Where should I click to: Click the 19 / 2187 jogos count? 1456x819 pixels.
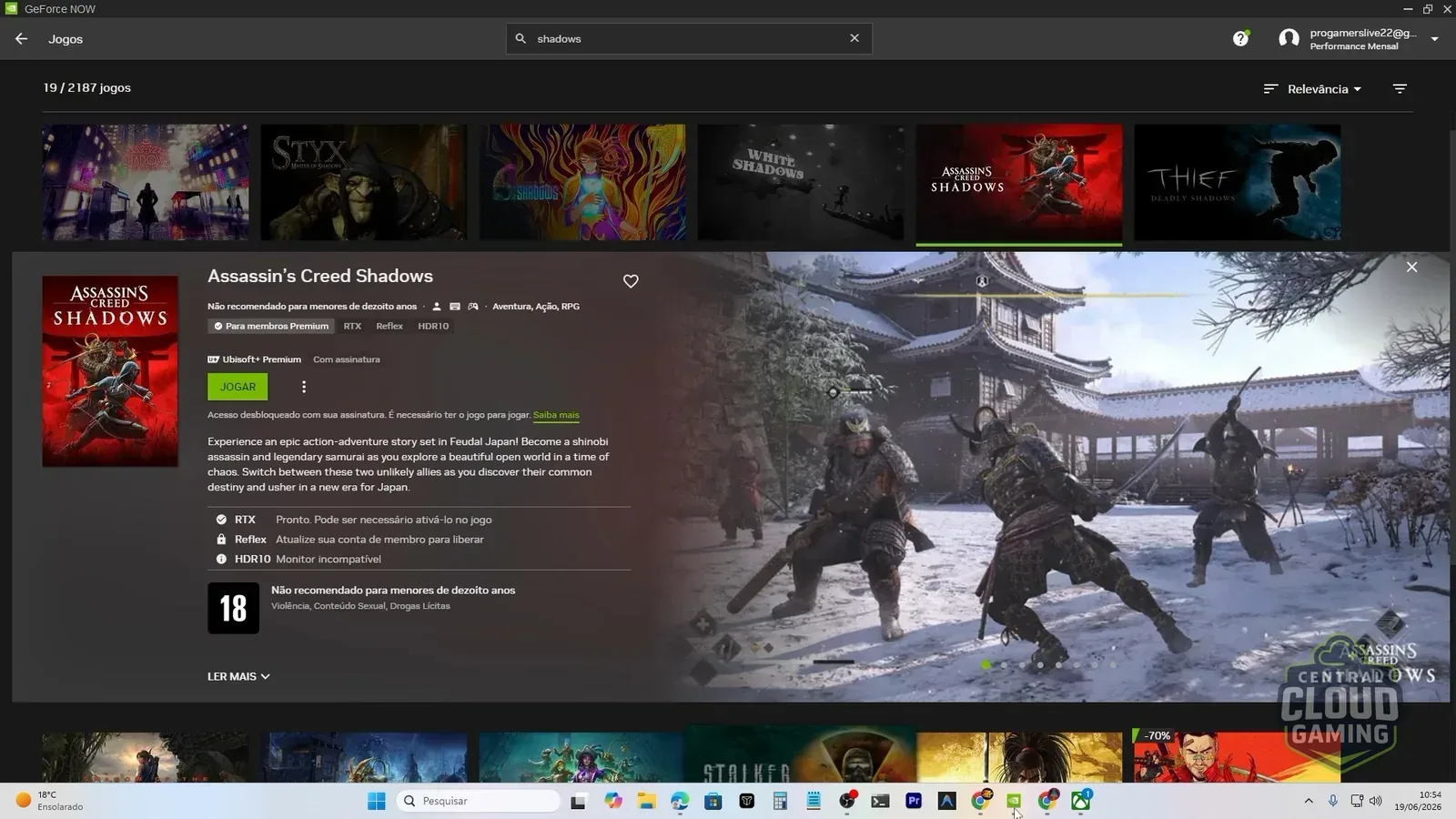[87, 88]
